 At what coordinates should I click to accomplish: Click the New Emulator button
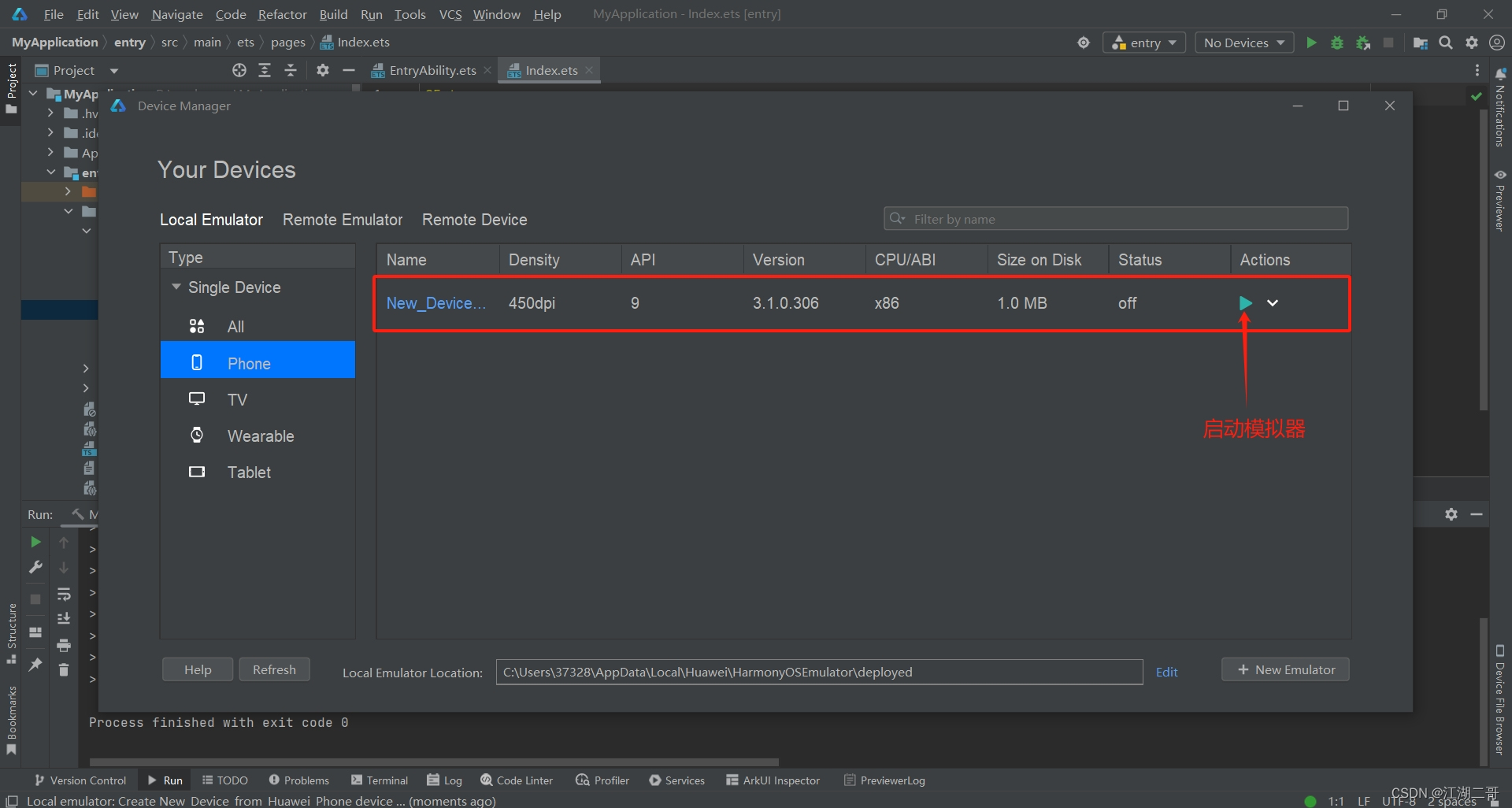1285,669
